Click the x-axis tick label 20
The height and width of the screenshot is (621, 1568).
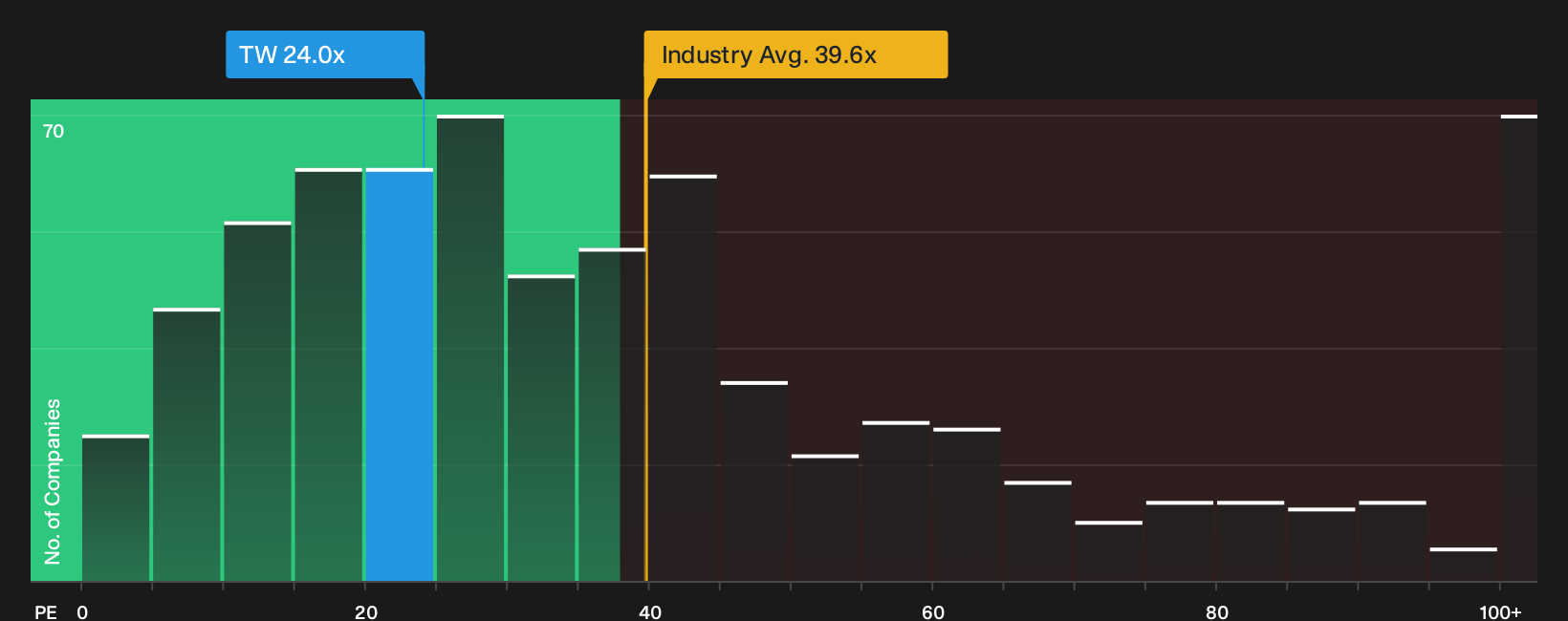366,612
